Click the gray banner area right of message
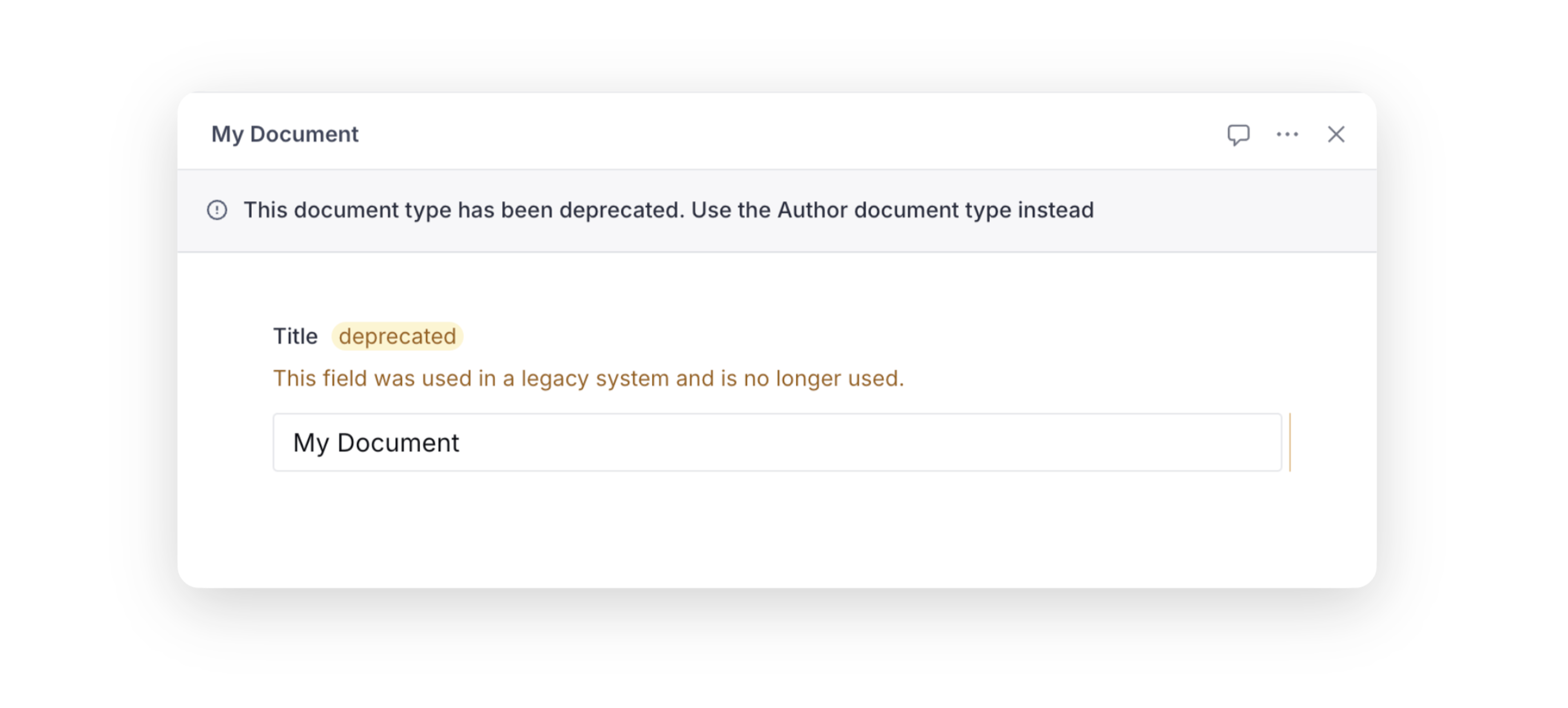Viewport: 1568px width, 708px height. tap(1236, 211)
